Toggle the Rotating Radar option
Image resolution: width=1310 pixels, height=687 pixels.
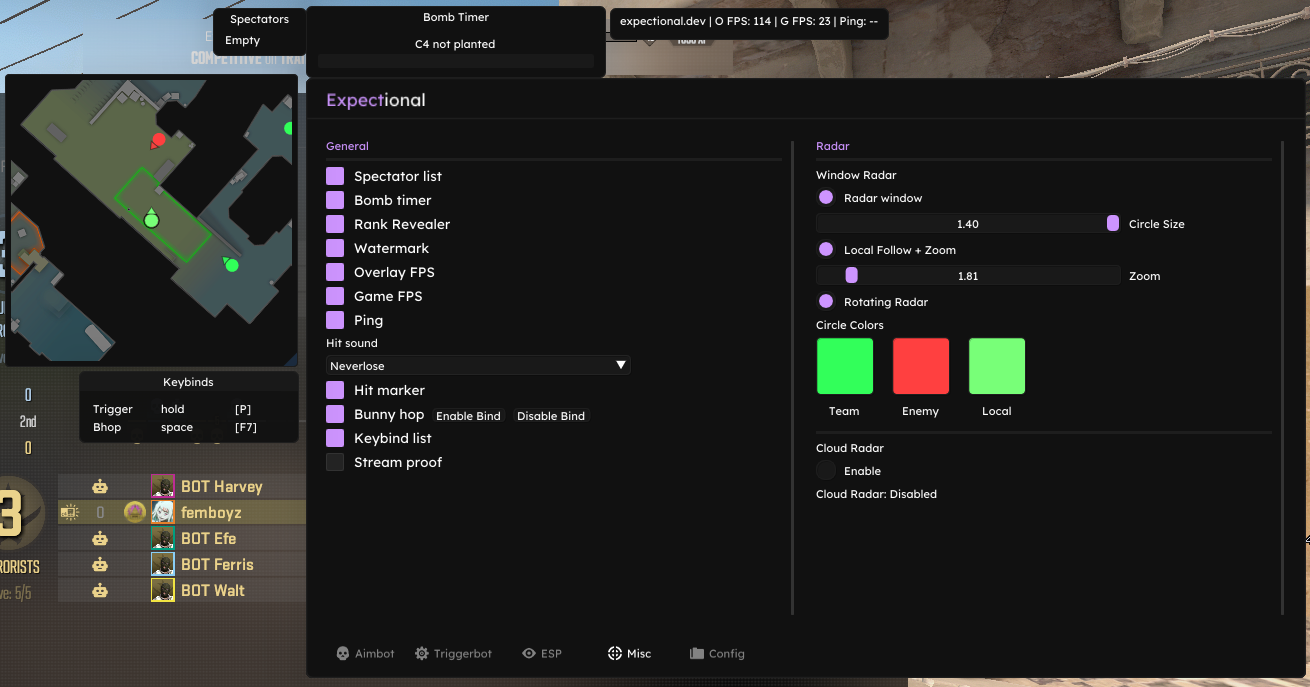pyautogui.click(x=826, y=301)
